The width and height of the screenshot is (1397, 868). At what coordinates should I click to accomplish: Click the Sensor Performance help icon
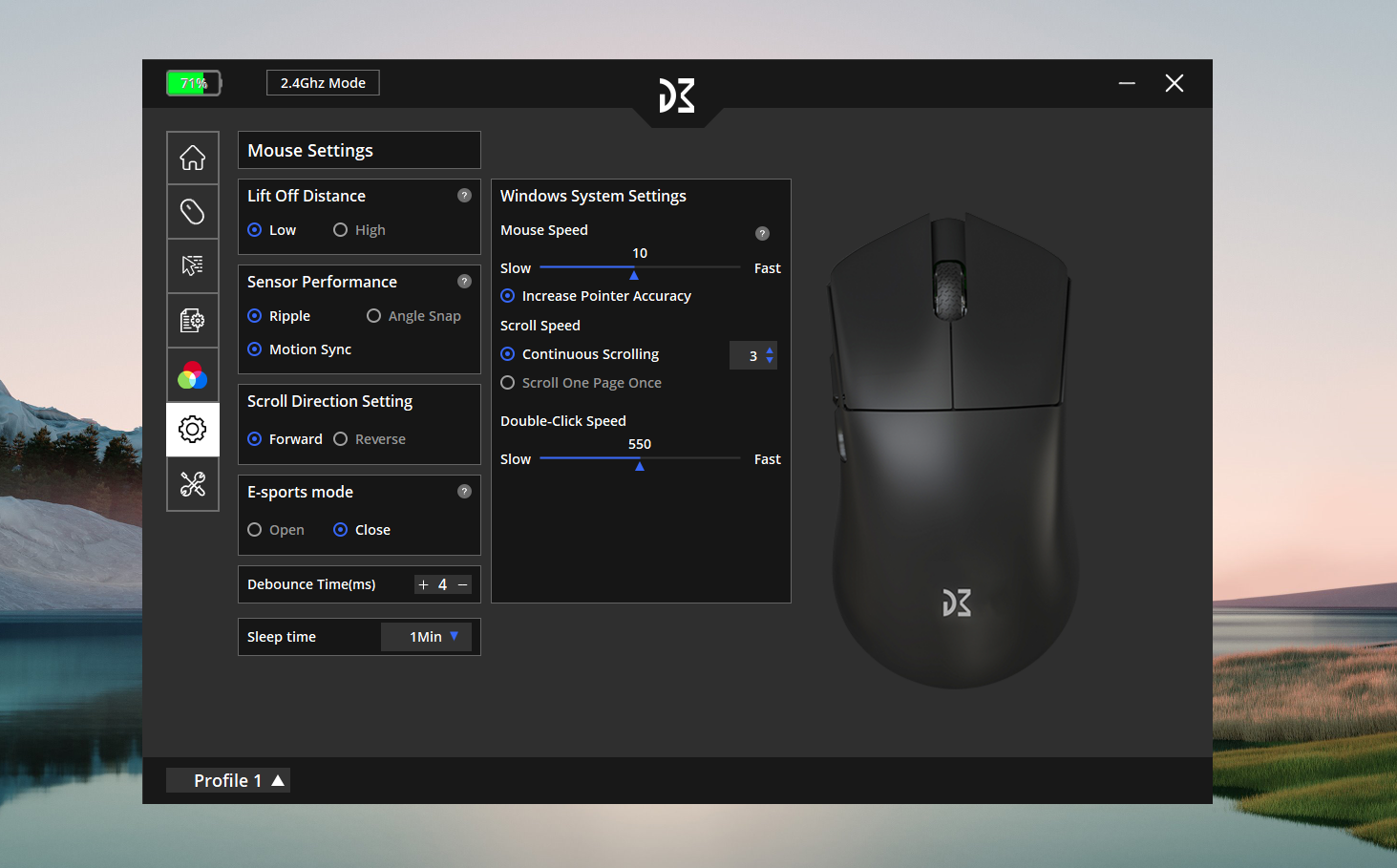pos(464,282)
